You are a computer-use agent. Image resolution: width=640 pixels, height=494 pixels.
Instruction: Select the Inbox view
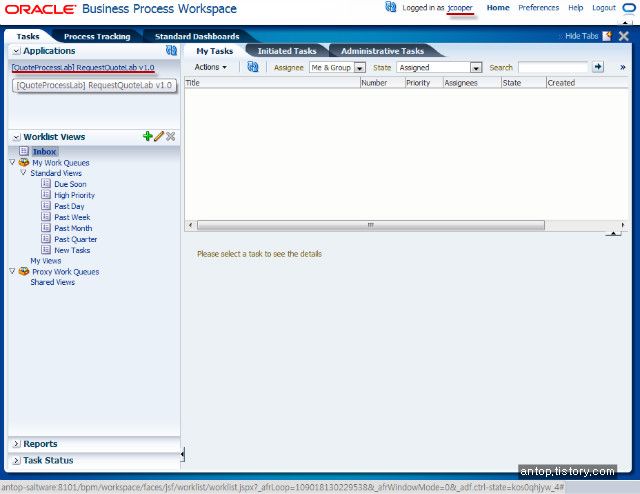44,151
